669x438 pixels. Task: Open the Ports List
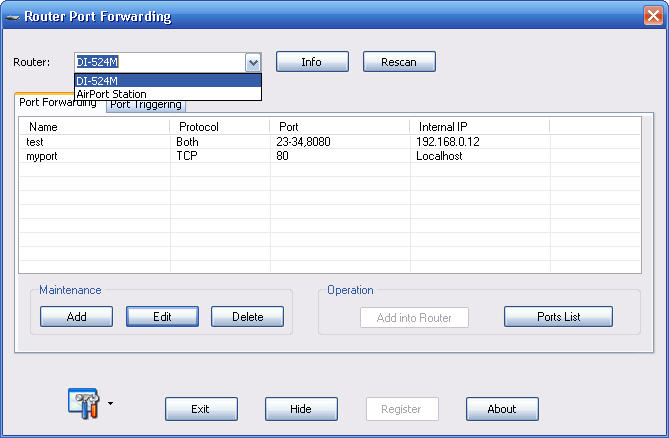558,317
